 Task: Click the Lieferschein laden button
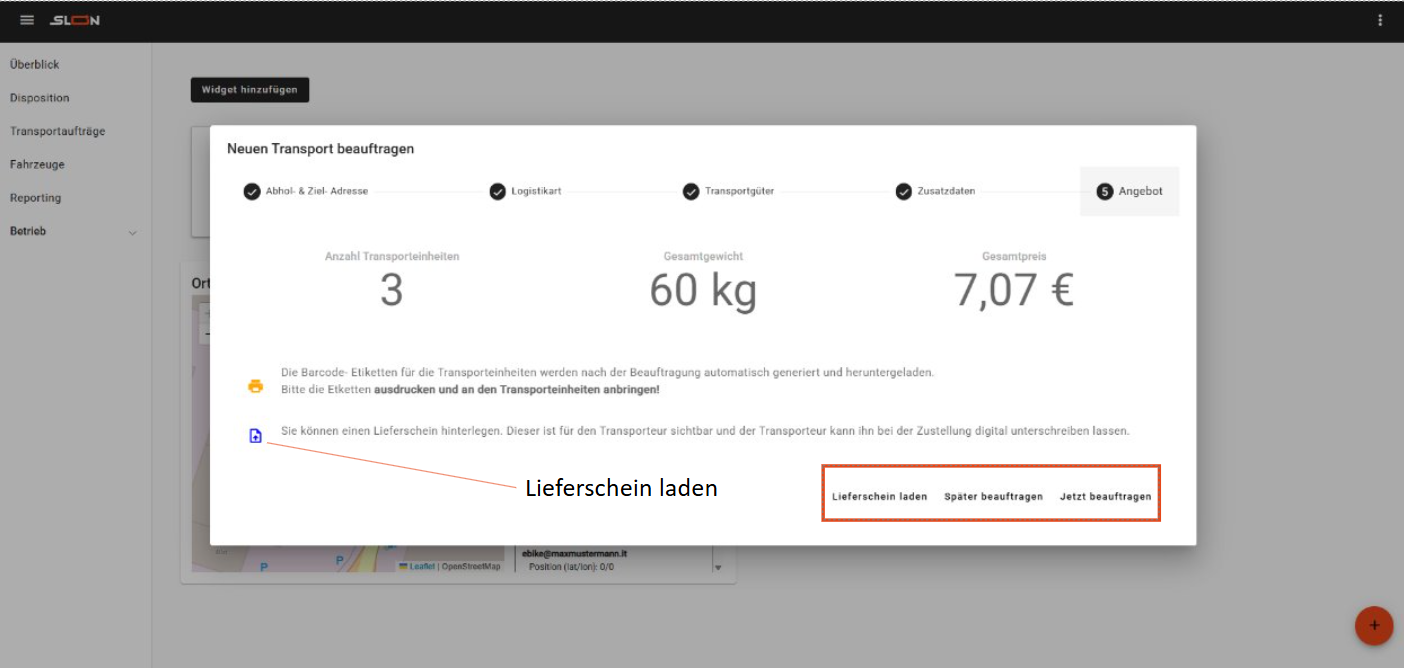(x=879, y=496)
